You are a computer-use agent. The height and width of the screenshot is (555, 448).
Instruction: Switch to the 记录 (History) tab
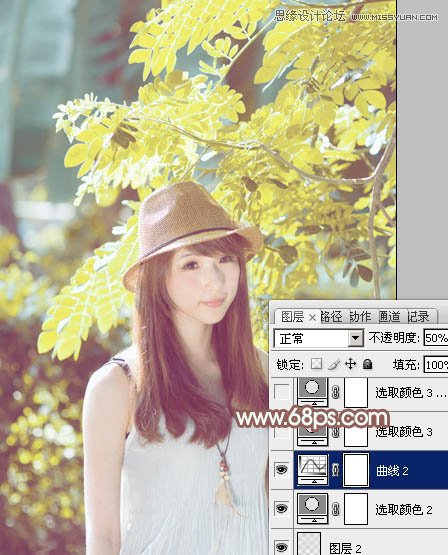[x=418, y=316]
